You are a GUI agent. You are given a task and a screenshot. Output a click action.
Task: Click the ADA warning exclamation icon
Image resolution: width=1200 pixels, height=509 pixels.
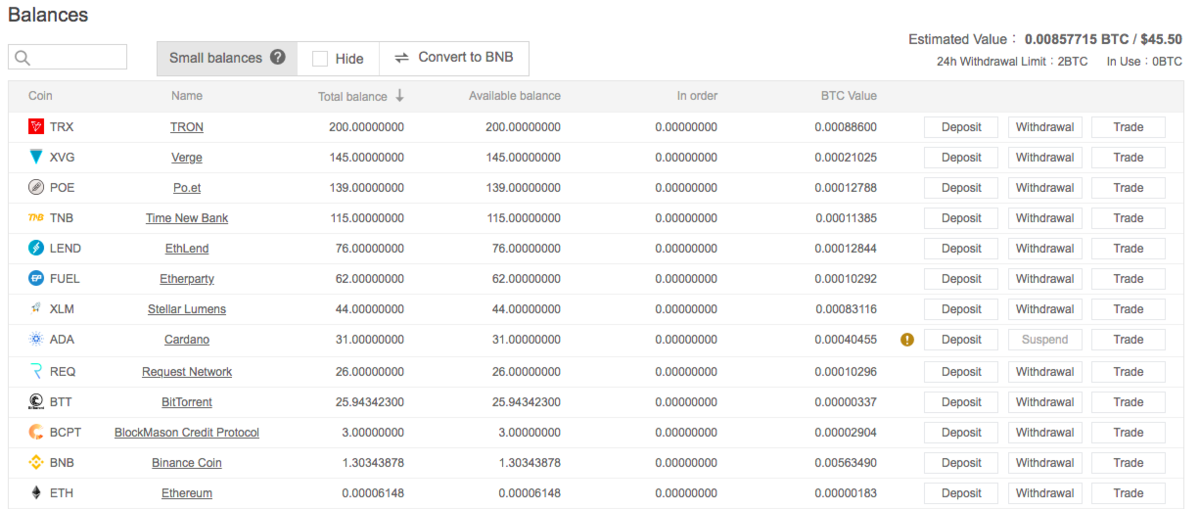pyautogui.click(x=907, y=339)
